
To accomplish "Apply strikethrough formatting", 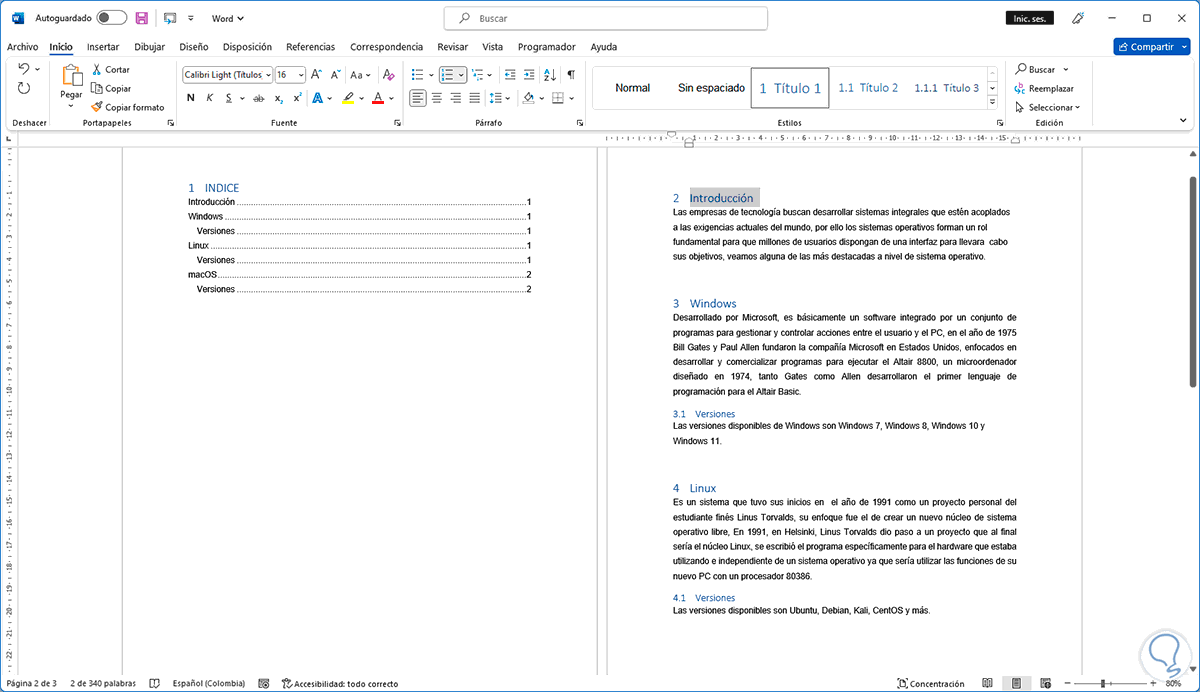I will (259, 98).
